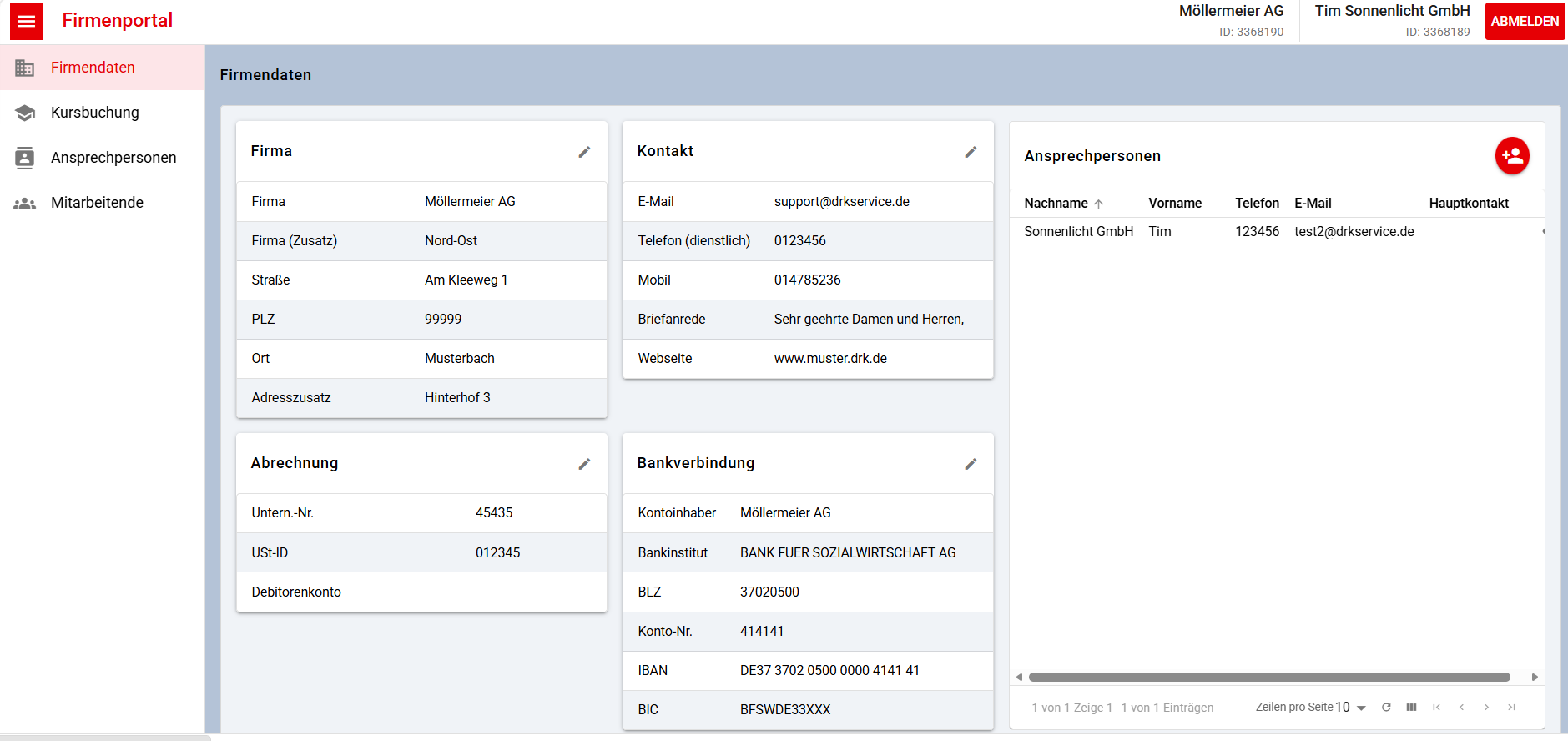Open Ansprechpersonen in the sidebar
Screen dimensions: 1568x741
[x=102, y=158]
